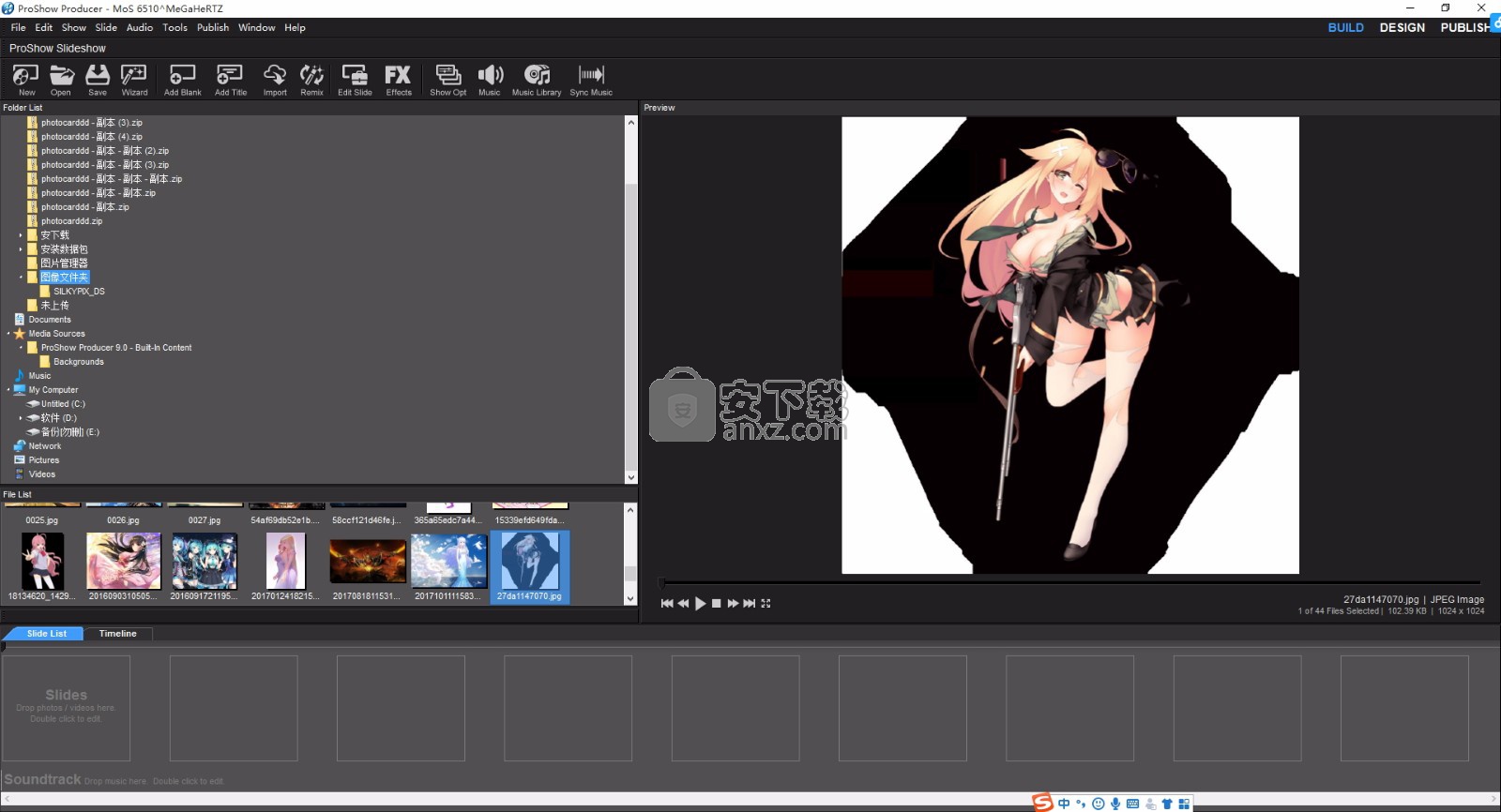1501x812 pixels.
Task: Click the Soundtrack drop area
Action: [x=114, y=780]
